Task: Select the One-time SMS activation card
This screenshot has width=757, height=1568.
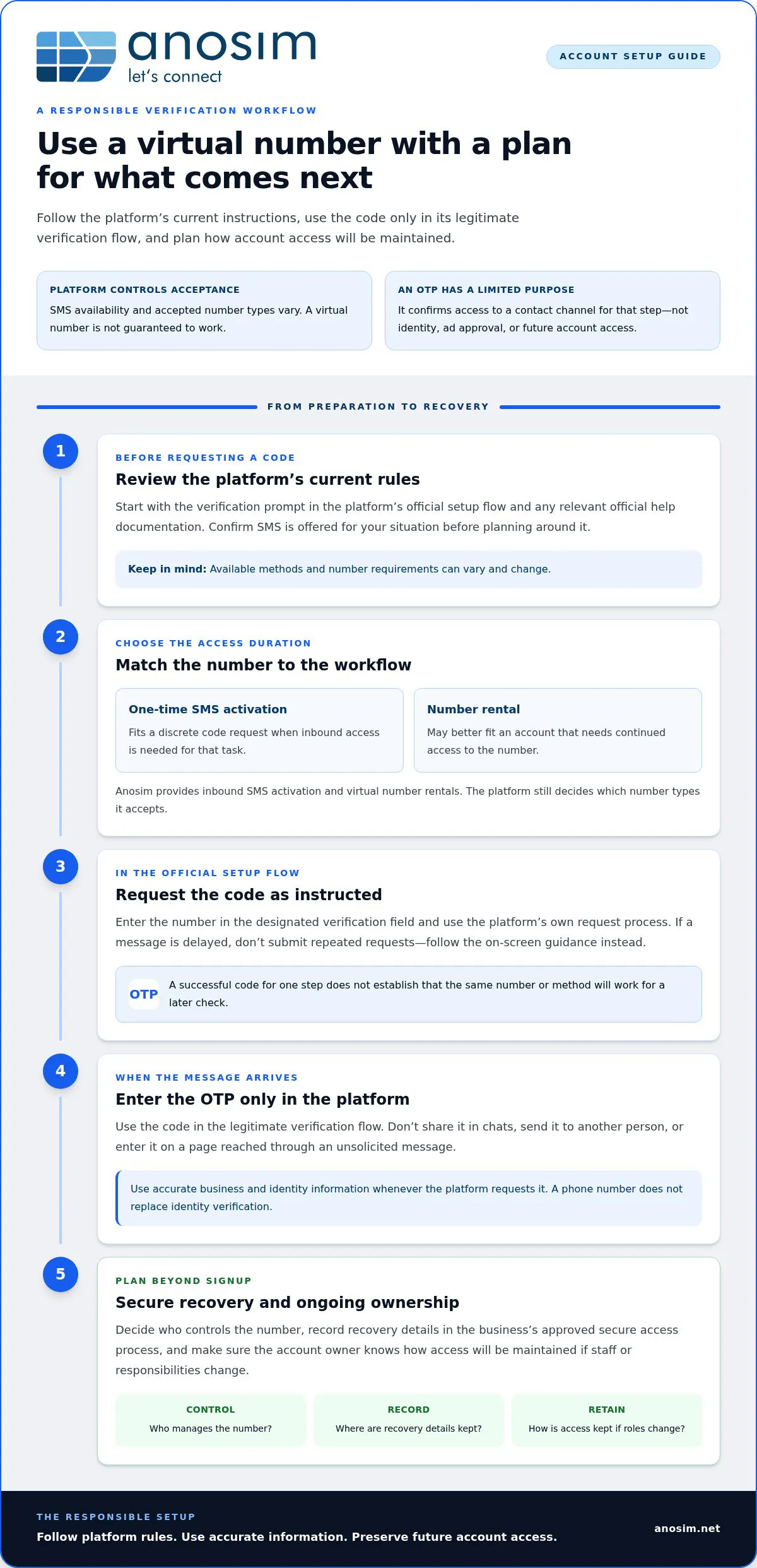Action: point(259,730)
